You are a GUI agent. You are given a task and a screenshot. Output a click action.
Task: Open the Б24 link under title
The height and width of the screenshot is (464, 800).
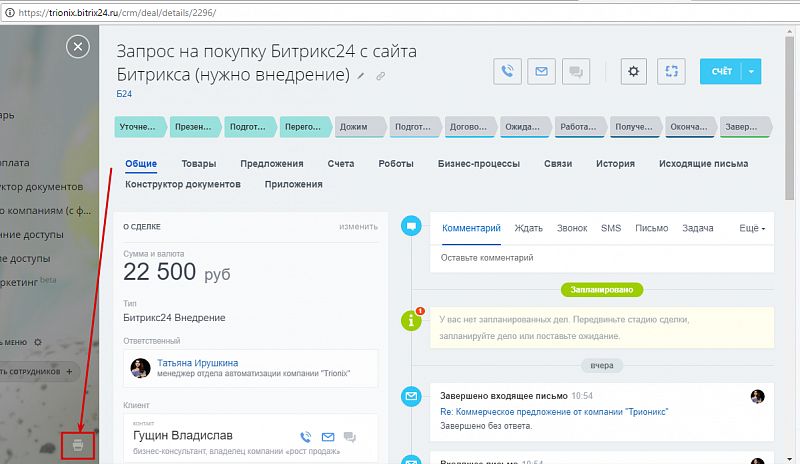(x=124, y=94)
